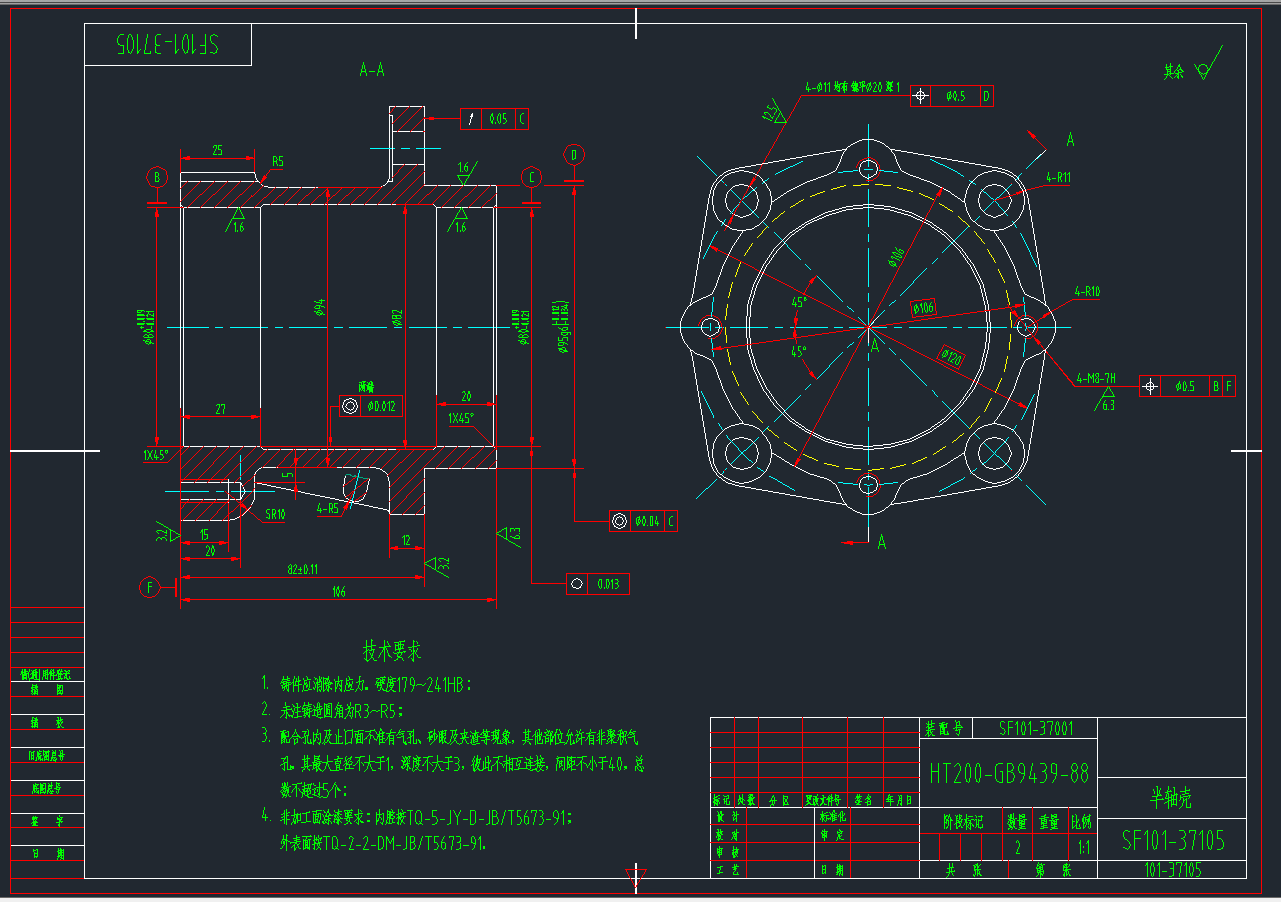
Task: Click technical note 2 mentioning R3~R5
Action: (x=332, y=711)
